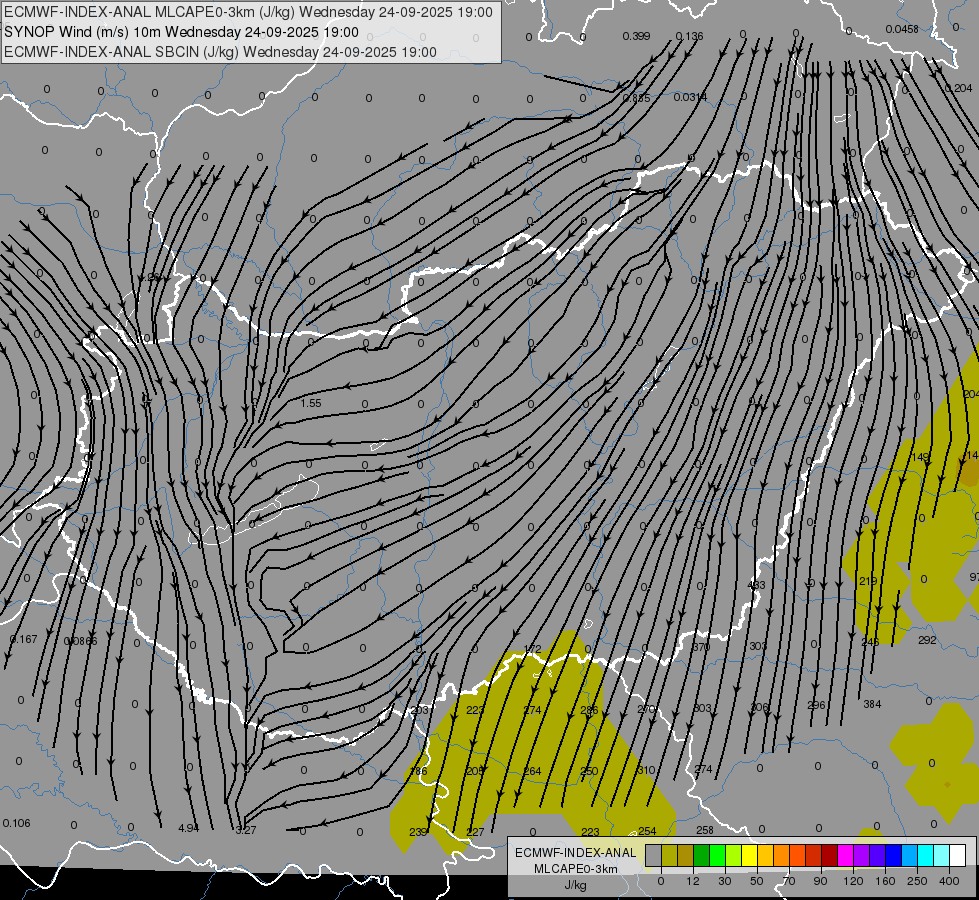Click the legend tick value 12
Viewport: 979px width, 900px height.
[x=692, y=881]
